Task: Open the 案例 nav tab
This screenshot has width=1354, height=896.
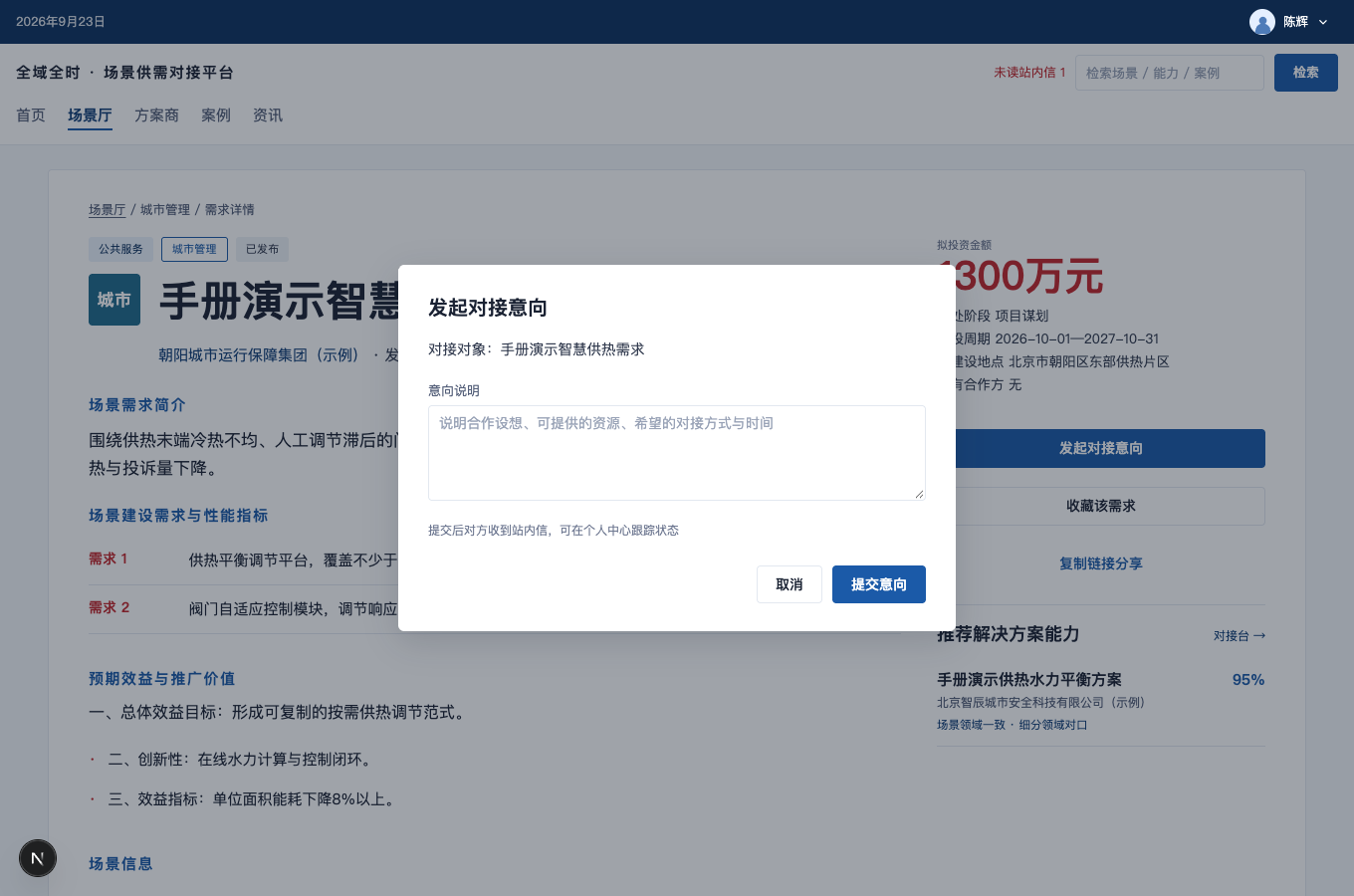Action: click(216, 115)
